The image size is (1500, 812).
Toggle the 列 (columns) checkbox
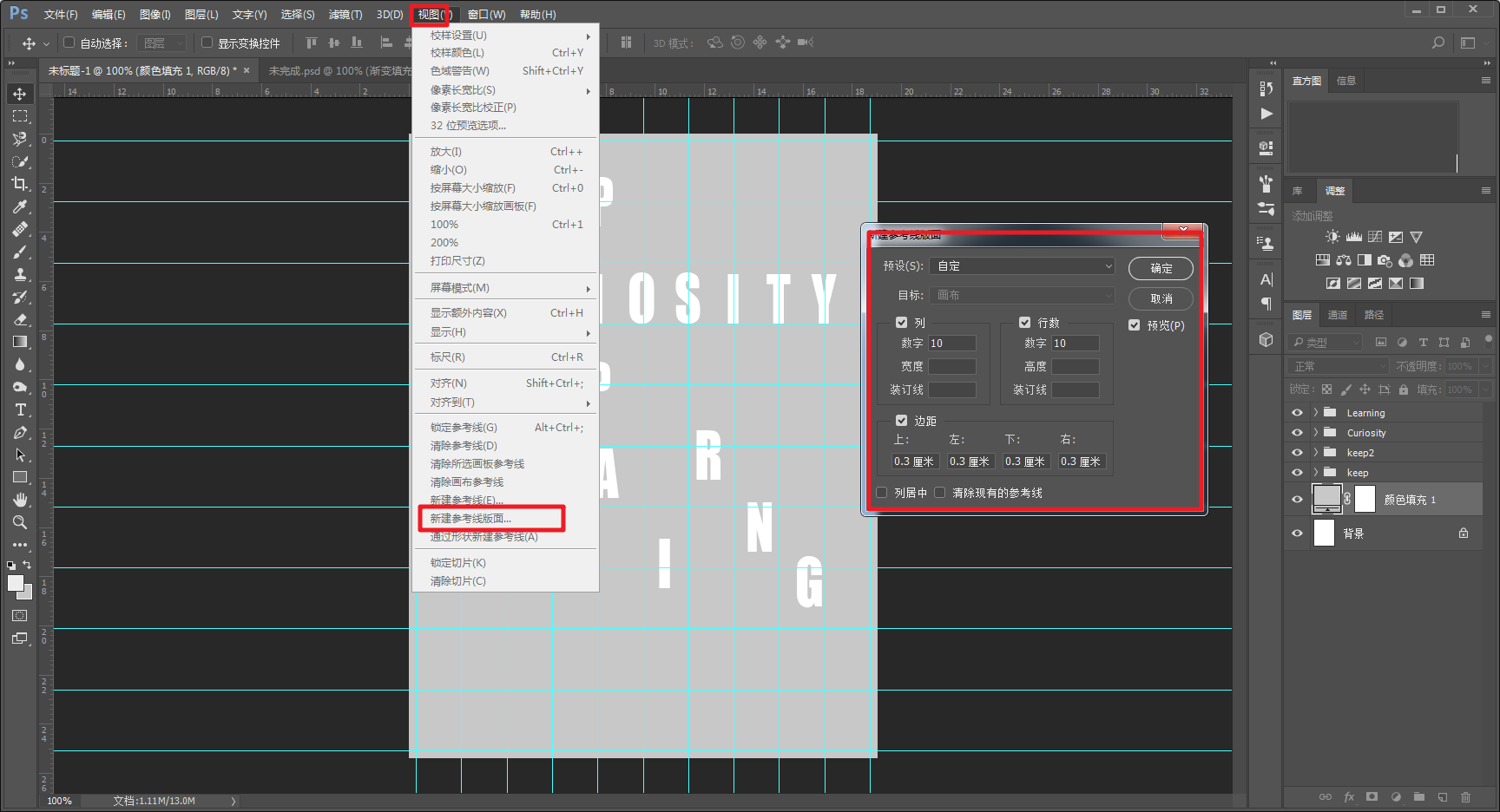pos(901,322)
